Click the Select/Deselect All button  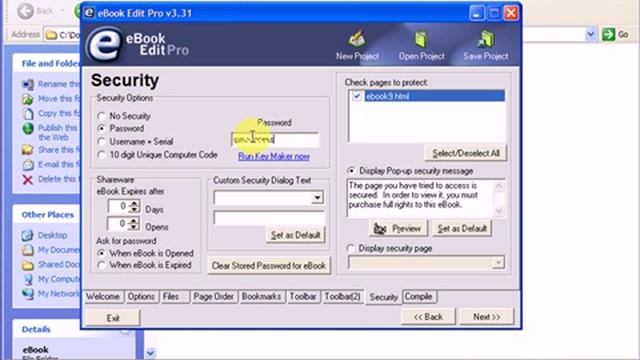pos(466,153)
